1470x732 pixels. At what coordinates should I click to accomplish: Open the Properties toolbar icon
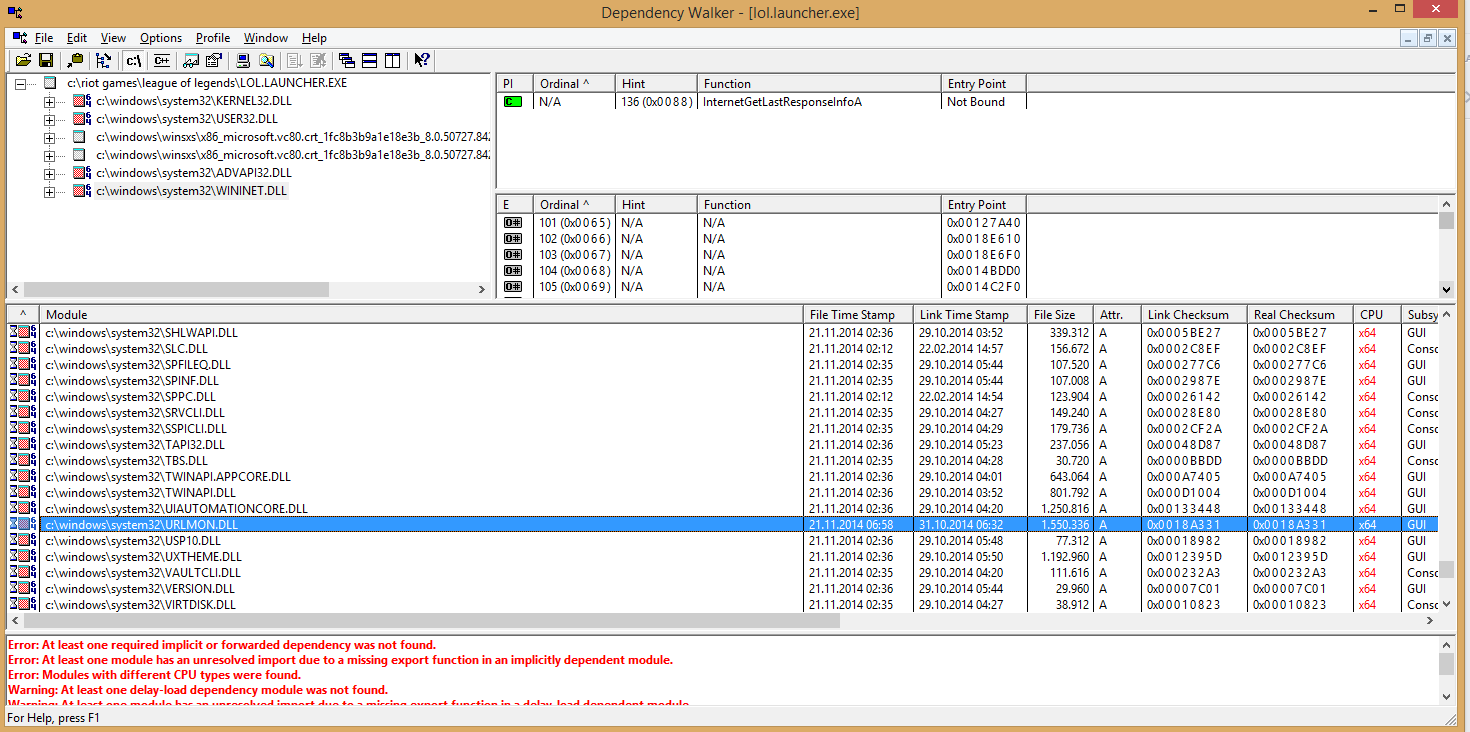pyautogui.click(x=213, y=60)
